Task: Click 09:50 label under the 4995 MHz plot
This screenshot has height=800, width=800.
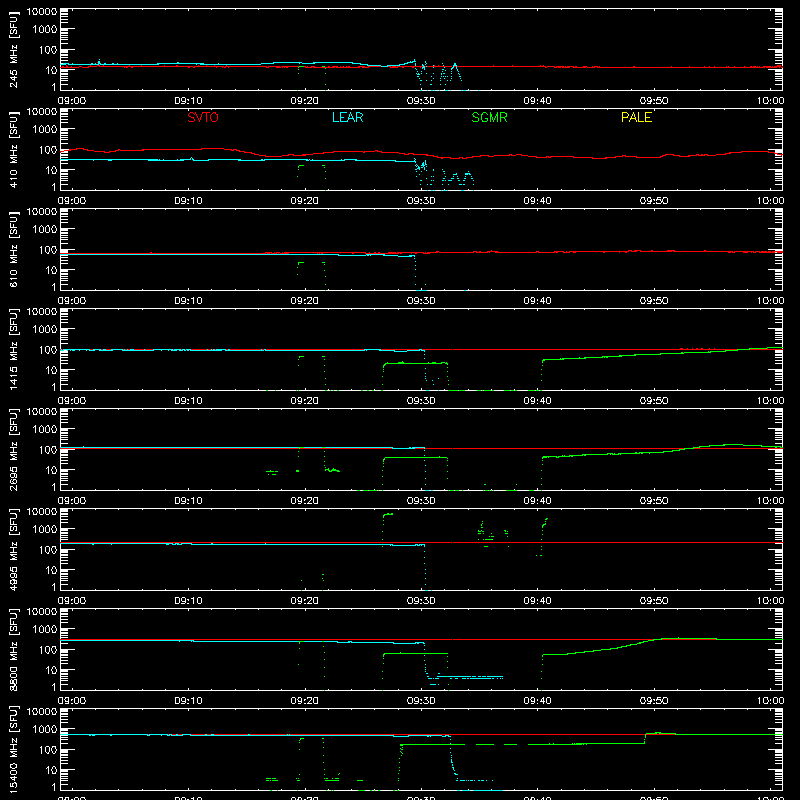Action: coord(654,601)
